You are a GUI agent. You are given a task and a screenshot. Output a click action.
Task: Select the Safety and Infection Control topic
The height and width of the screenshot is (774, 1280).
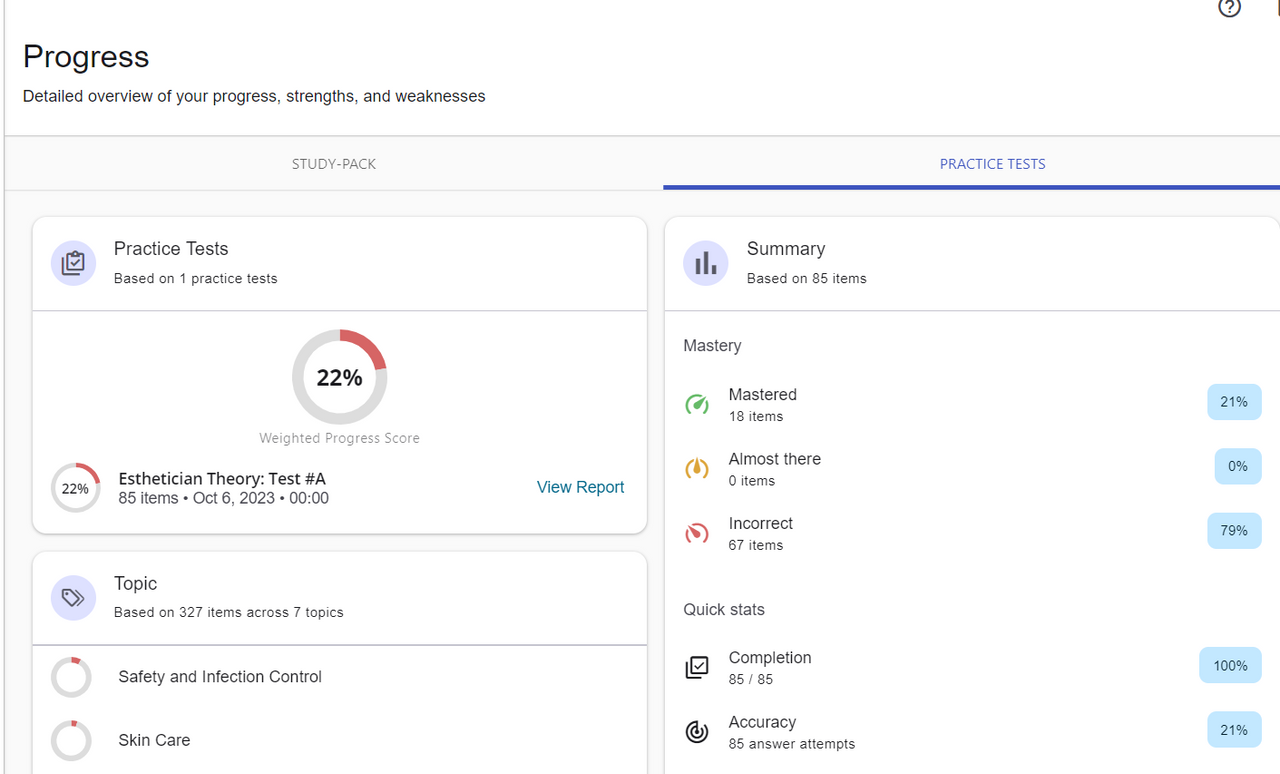tap(220, 677)
